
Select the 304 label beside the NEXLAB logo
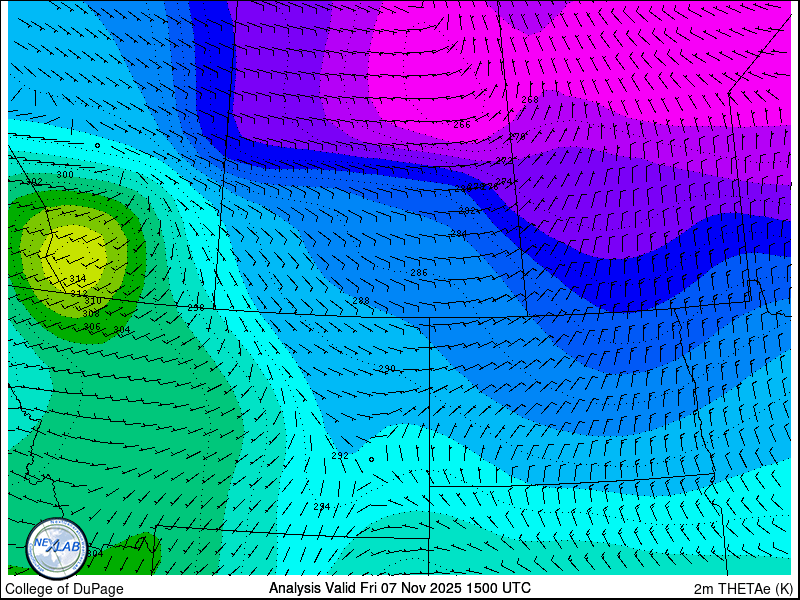tap(95, 553)
